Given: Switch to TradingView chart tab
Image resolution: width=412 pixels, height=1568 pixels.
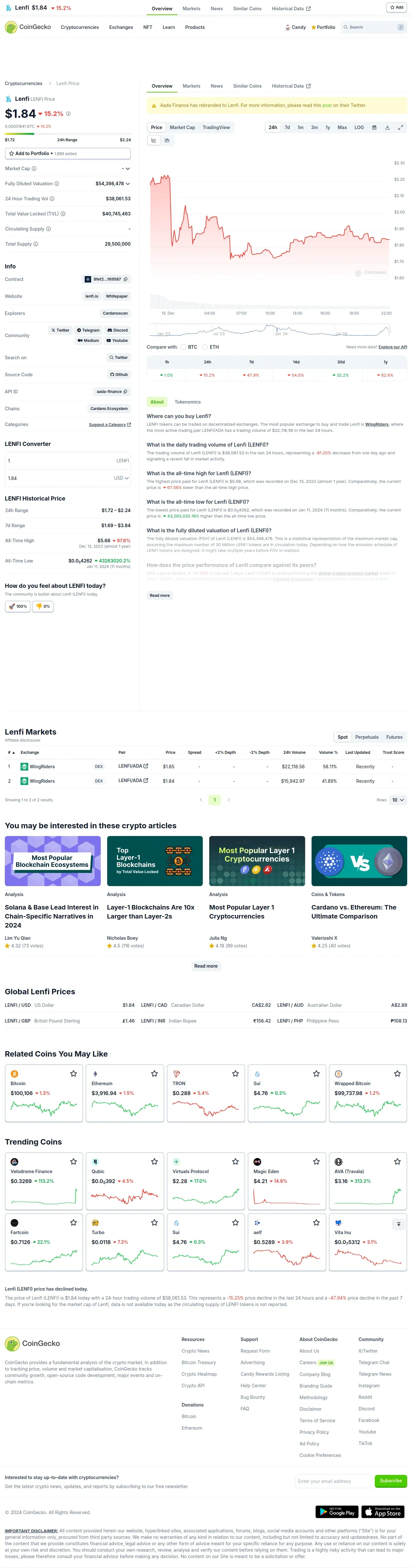Looking at the screenshot, I should [x=216, y=128].
